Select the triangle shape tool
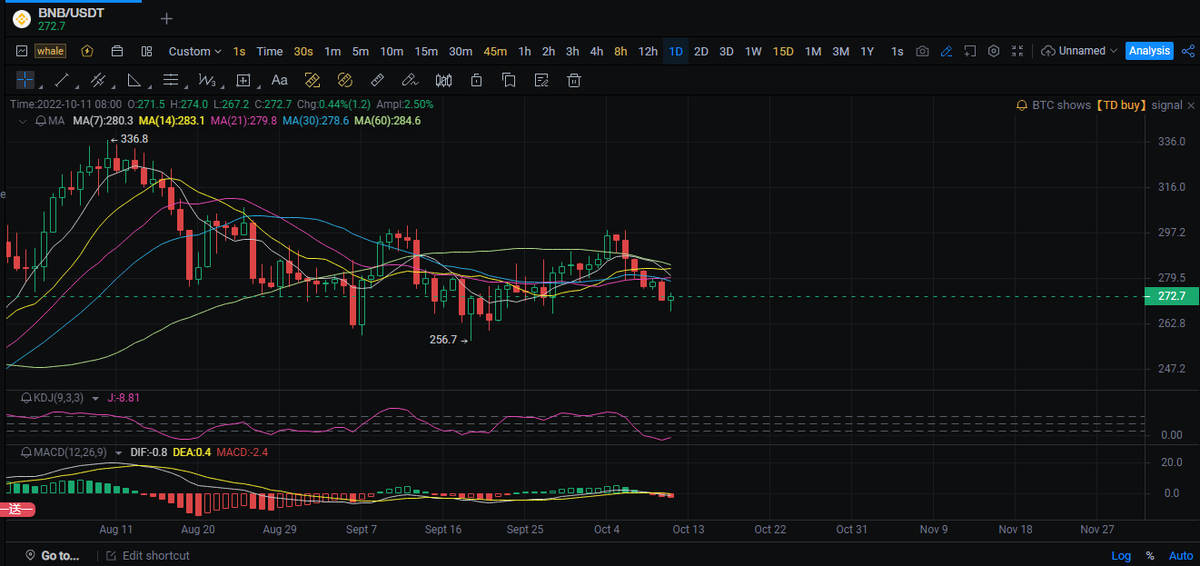Image resolution: width=1200 pixels, height=566 pixels. 134,80
